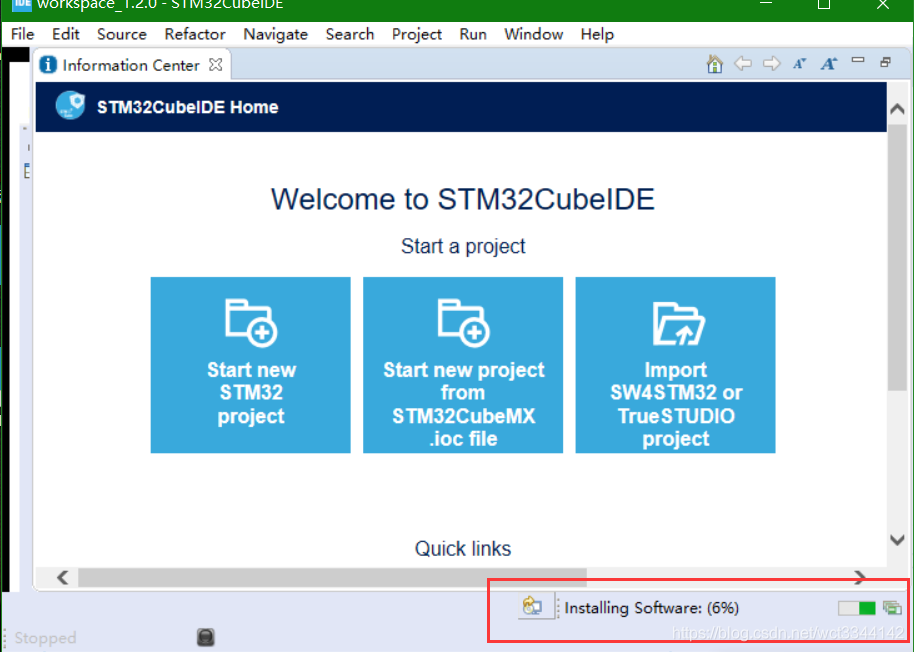Click the Stopped status text
This screenshot has height=652, width=914.
[x=45, y=638]
